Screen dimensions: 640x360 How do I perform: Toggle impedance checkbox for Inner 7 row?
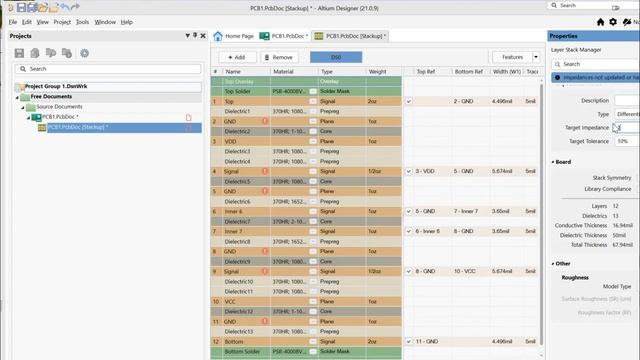[409, 231]
